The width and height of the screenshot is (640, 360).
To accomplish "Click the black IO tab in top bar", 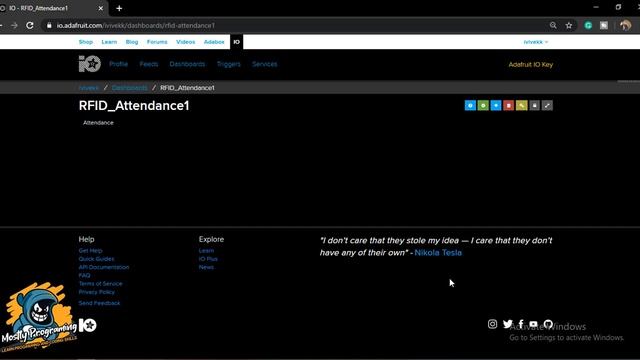I will click(236, 42).
